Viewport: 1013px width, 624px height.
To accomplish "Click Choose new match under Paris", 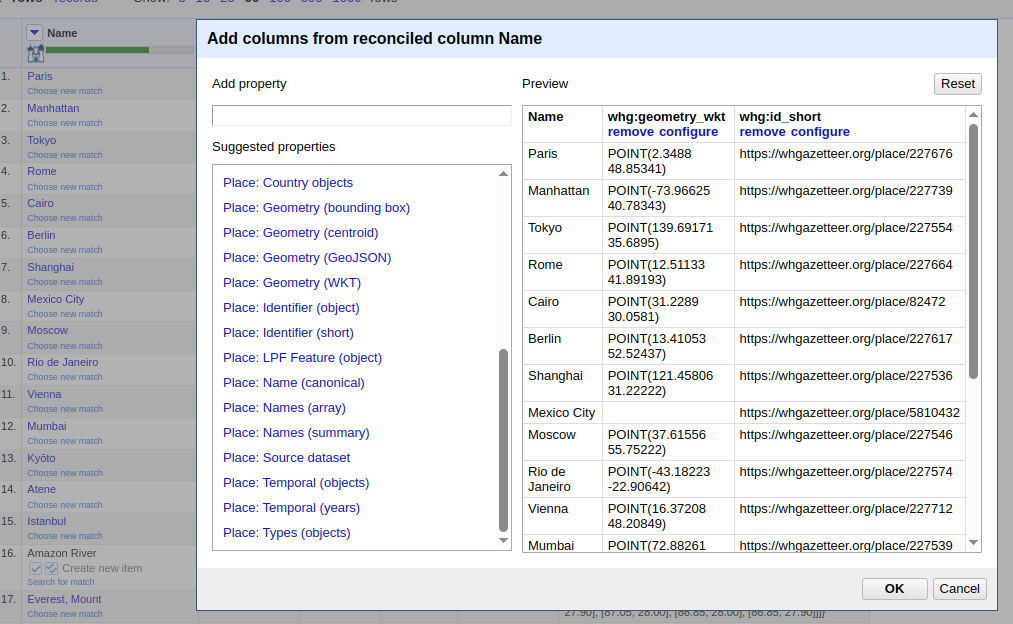I will (x=65, y=91).
